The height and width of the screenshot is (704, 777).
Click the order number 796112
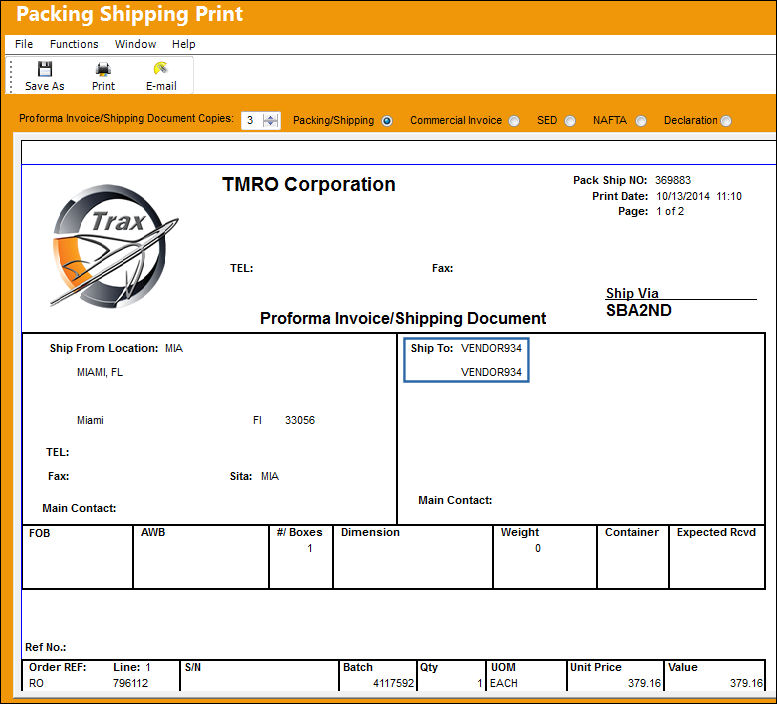(130, 683)
